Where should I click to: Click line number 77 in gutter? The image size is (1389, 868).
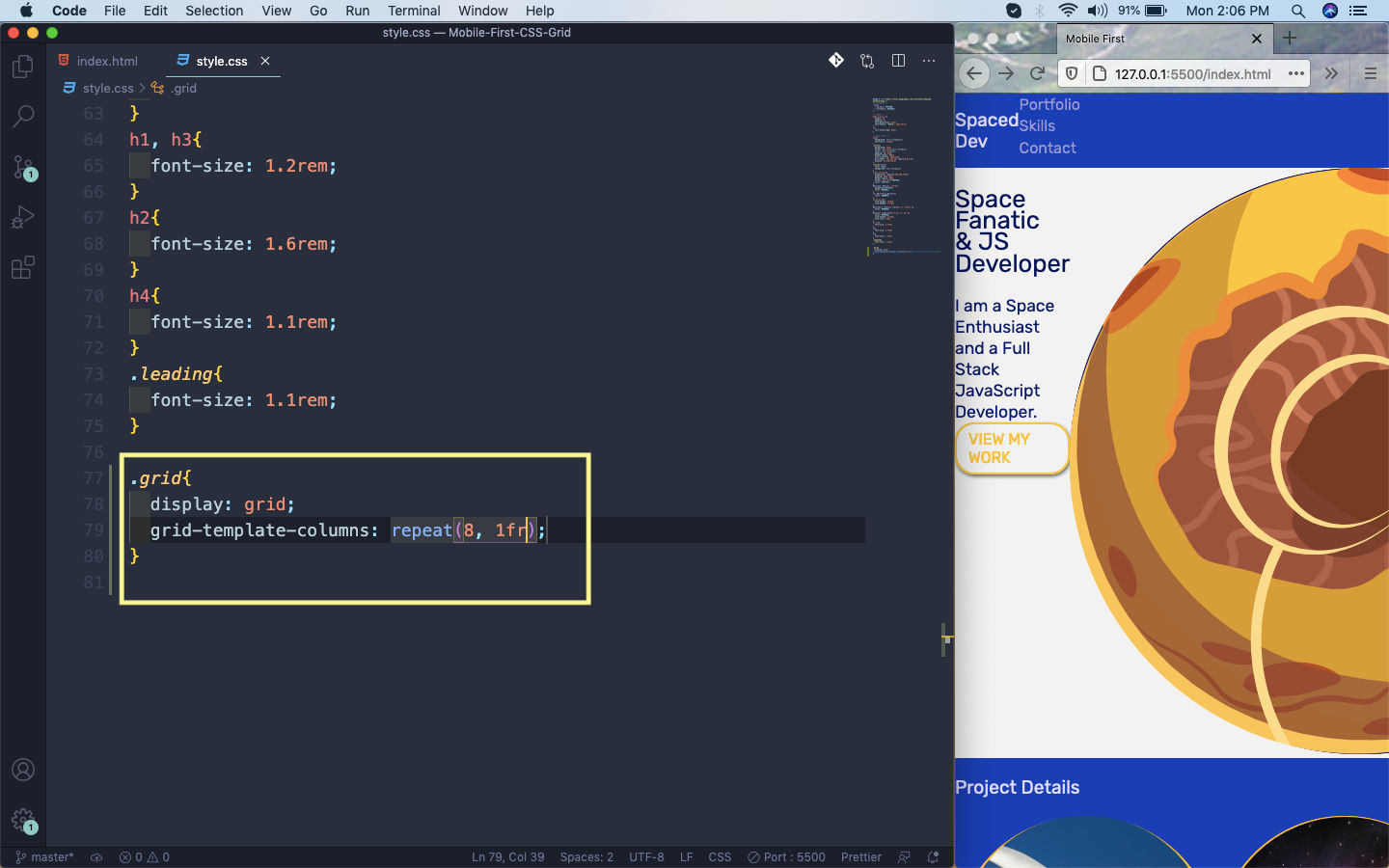coord(94,477)
